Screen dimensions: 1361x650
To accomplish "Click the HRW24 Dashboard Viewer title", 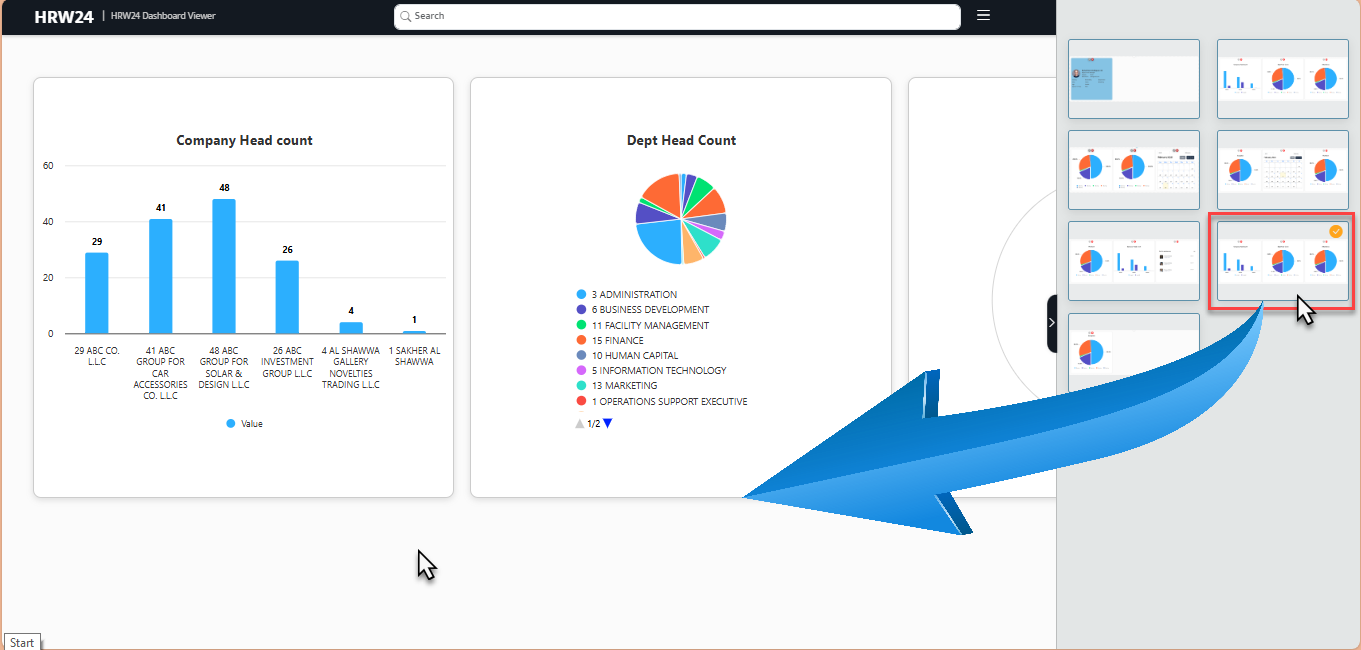I will [x=163, y=17].
